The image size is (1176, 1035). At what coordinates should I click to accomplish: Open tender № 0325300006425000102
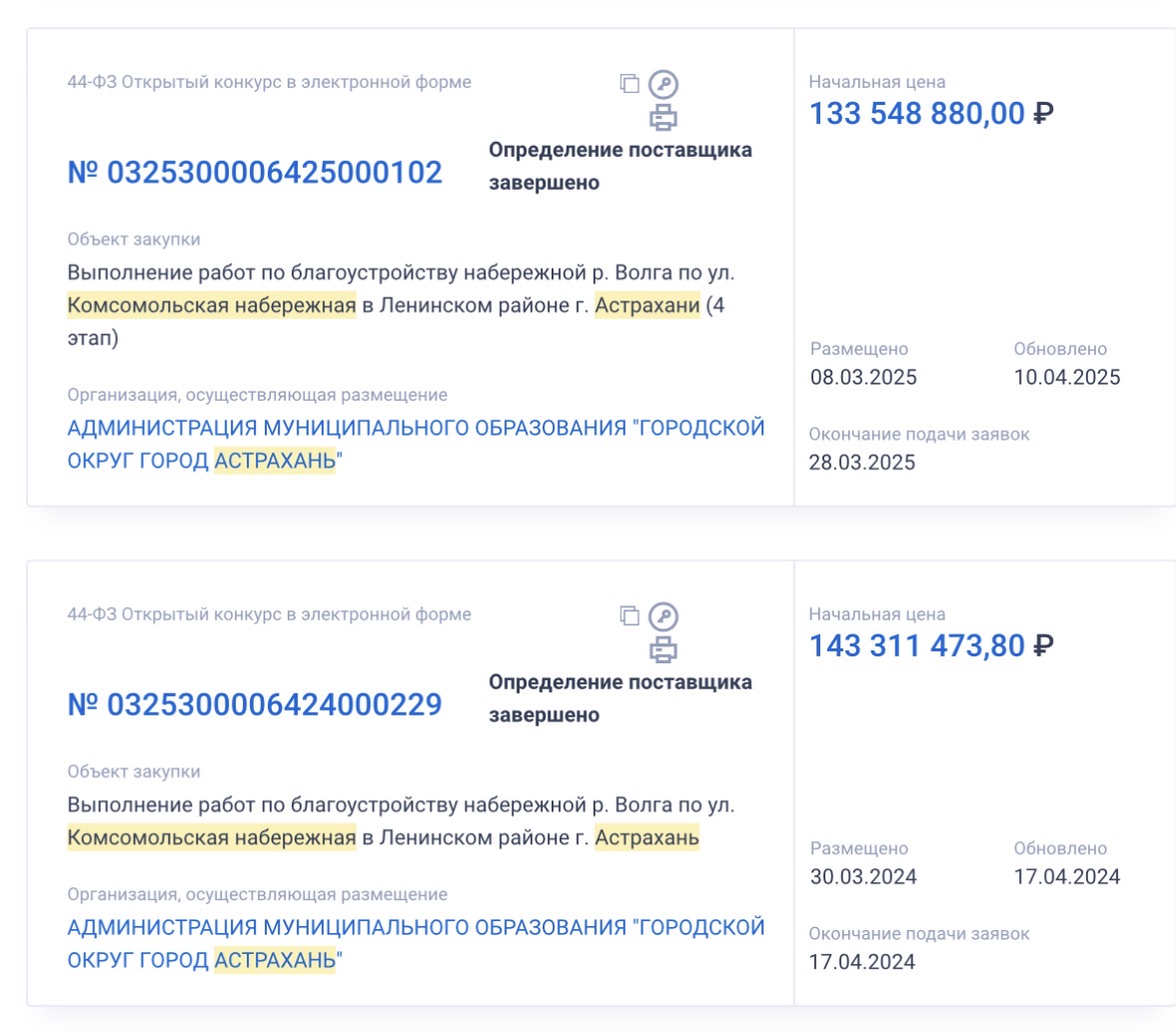point(255,173)
